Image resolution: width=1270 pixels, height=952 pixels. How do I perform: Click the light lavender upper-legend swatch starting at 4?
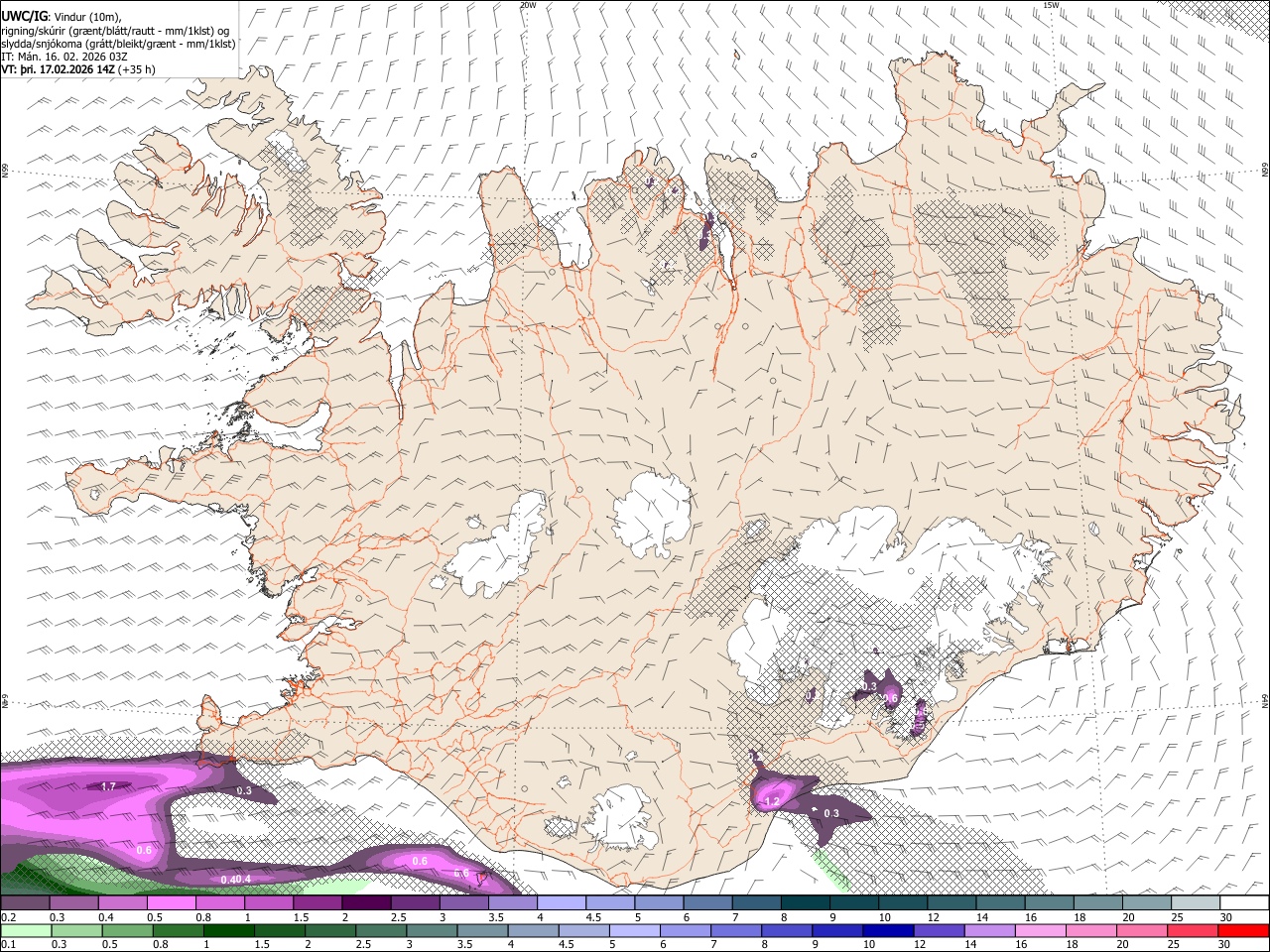pyautogui.click(x=562, y=903)
